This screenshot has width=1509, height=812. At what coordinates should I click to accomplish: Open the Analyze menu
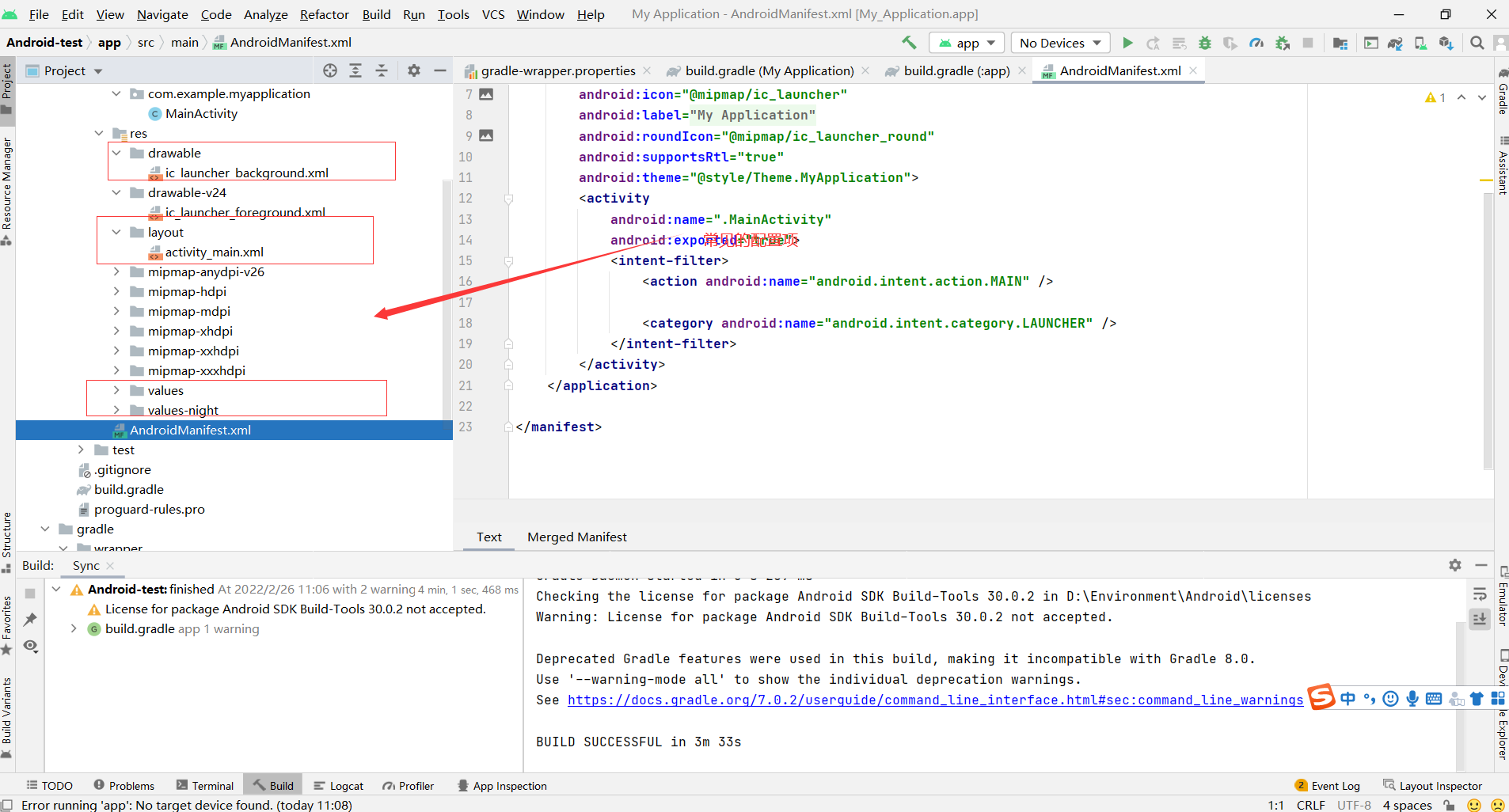[265, 14]
